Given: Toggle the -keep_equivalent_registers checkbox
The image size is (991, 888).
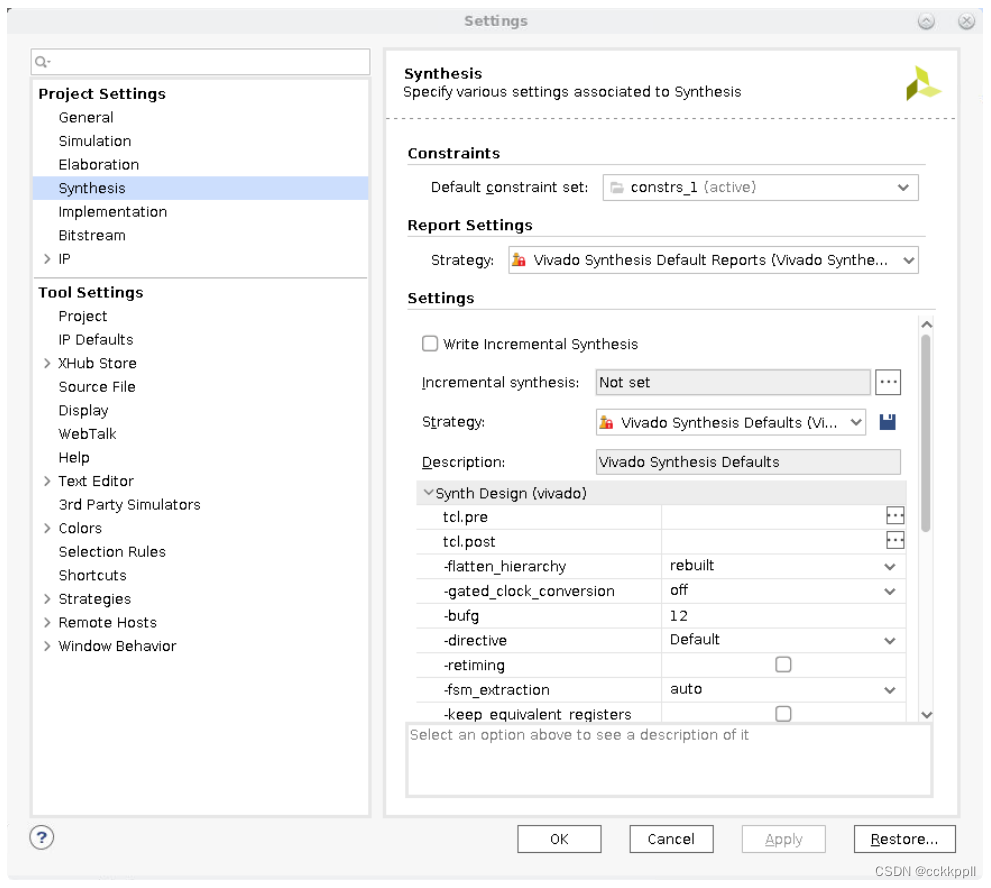Looking at the screenshot, I should (783, 714).
